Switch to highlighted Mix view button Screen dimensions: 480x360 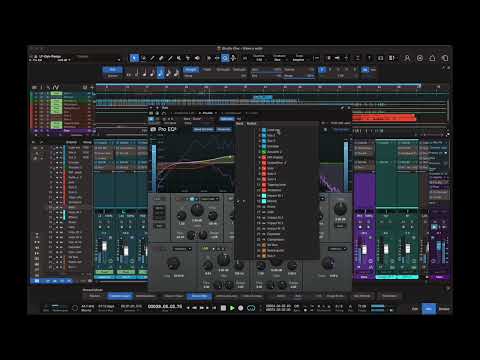[x=429, y=309]
